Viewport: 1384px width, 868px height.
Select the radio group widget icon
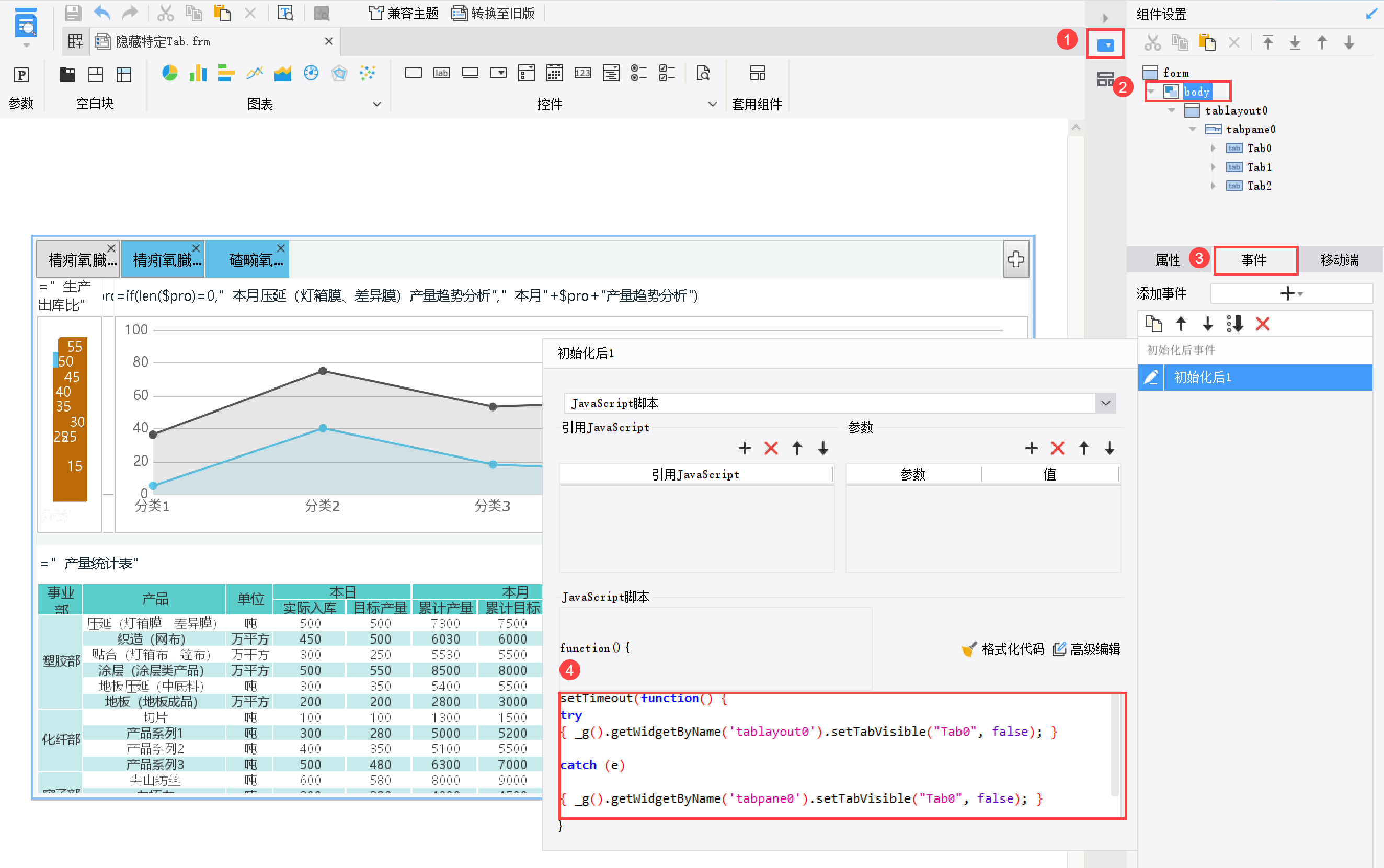point(638,73)
